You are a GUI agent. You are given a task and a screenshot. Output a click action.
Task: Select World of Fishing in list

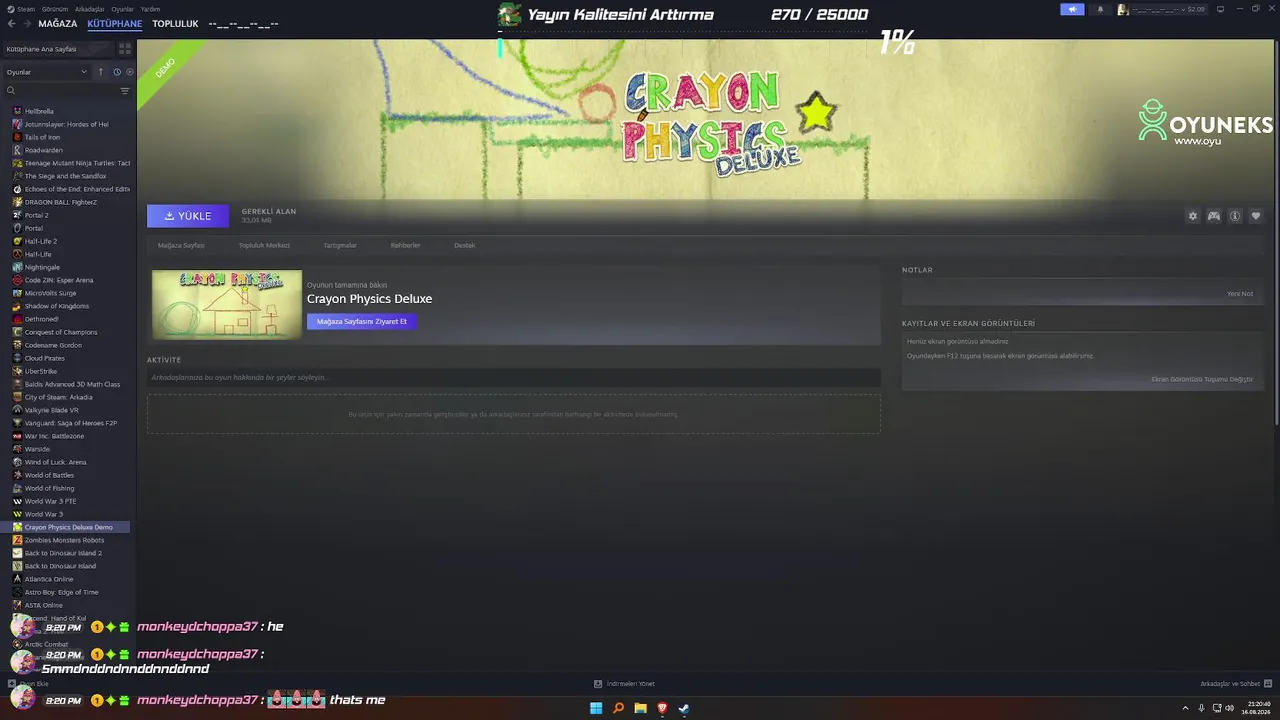click(65, 488)
